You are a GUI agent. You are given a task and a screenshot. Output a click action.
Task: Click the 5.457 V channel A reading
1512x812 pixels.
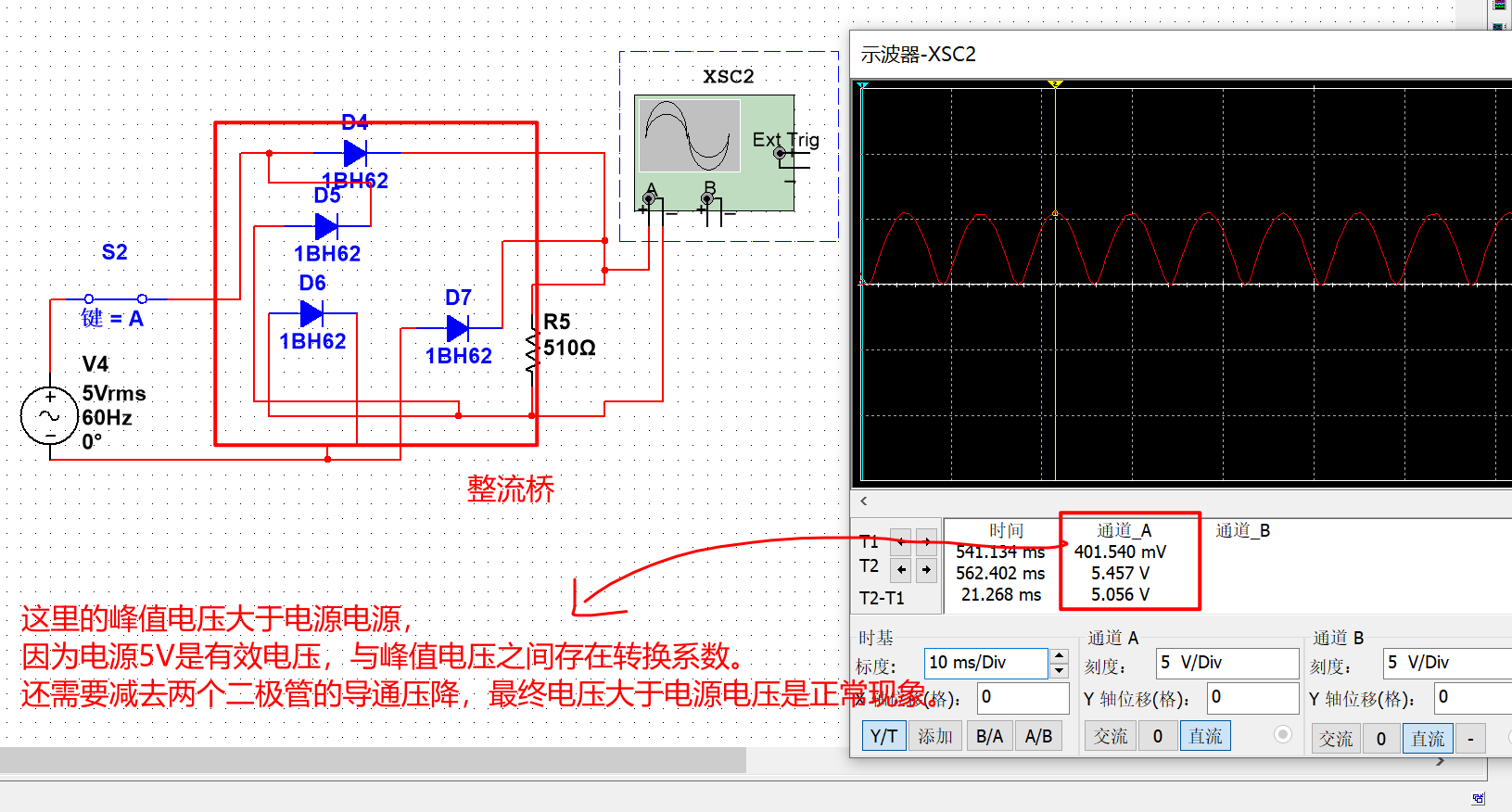click(x=1120, y=573)
